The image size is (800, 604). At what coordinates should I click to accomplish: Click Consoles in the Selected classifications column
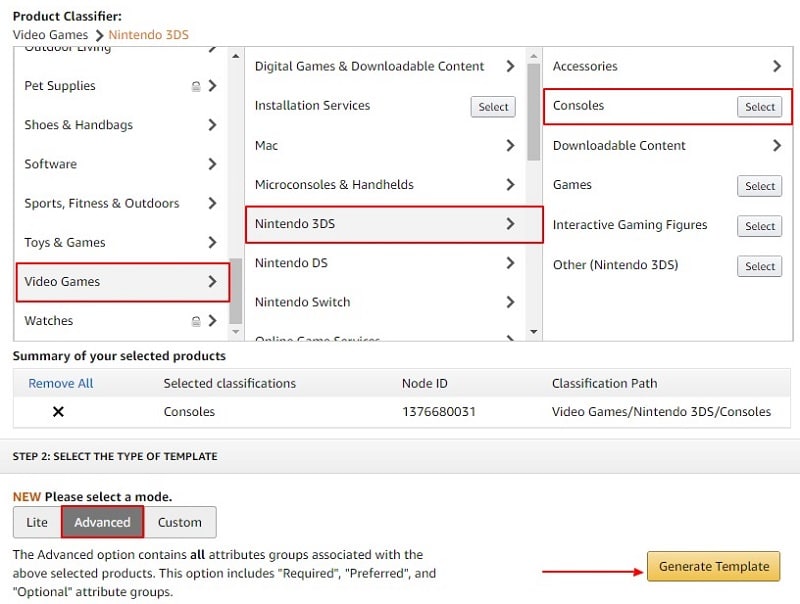189,412
